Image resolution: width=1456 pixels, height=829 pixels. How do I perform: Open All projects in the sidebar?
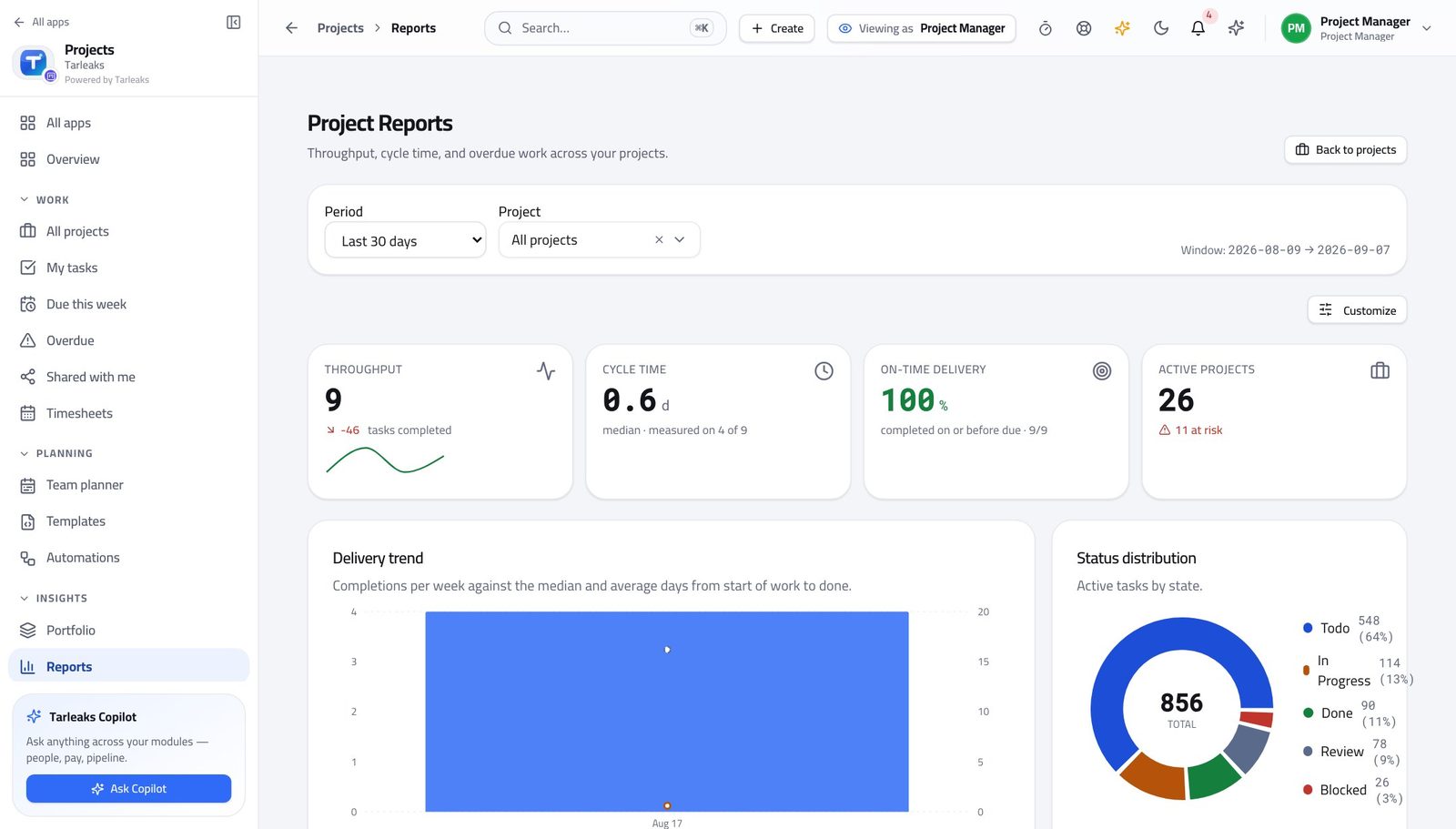(129, 231)
